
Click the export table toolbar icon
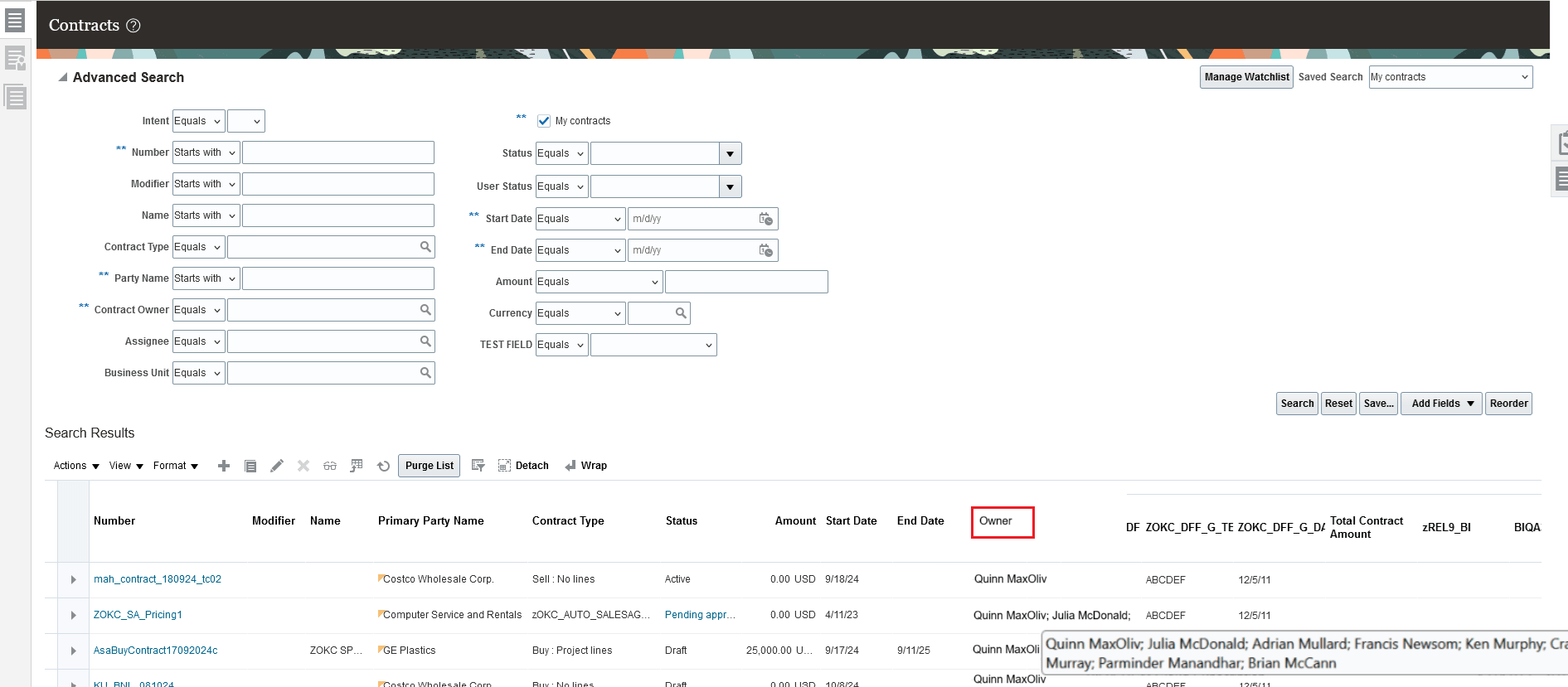(357, 466)
